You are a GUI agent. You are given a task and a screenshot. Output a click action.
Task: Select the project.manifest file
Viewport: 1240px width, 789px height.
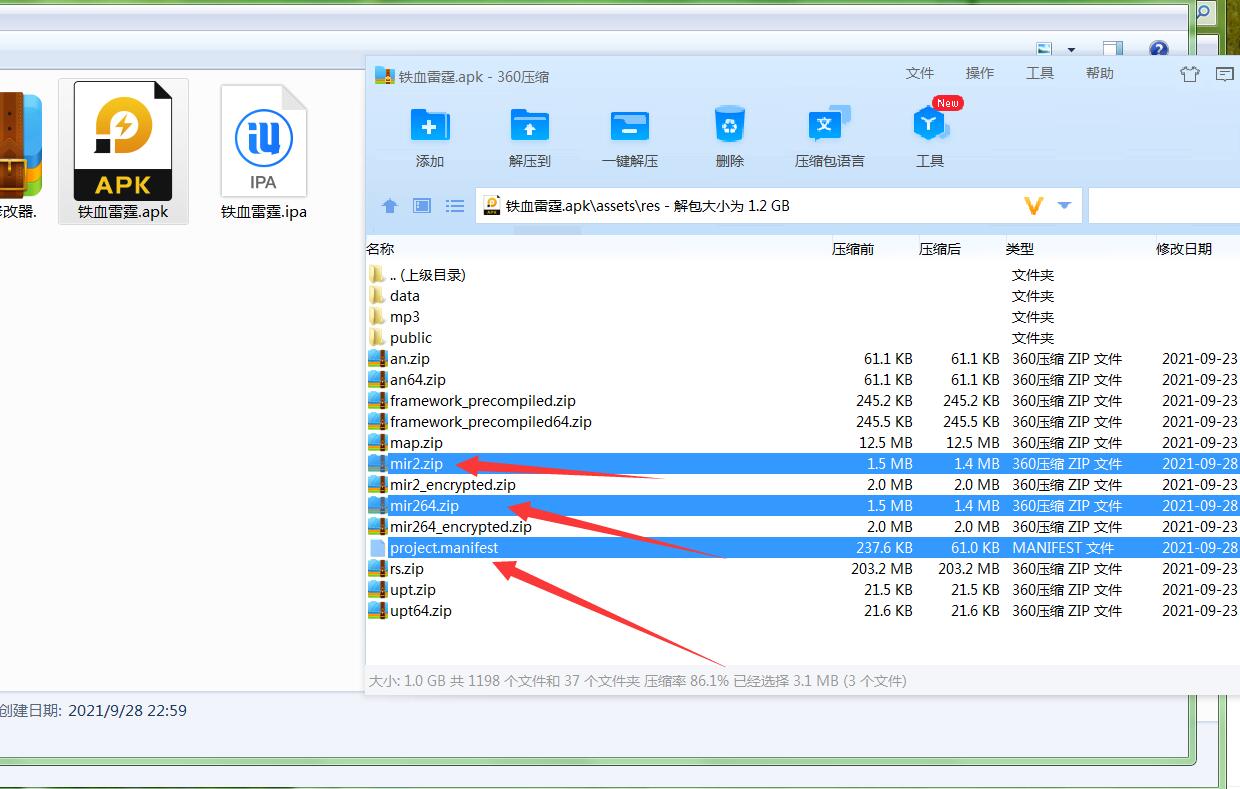(x=443, y=548)
